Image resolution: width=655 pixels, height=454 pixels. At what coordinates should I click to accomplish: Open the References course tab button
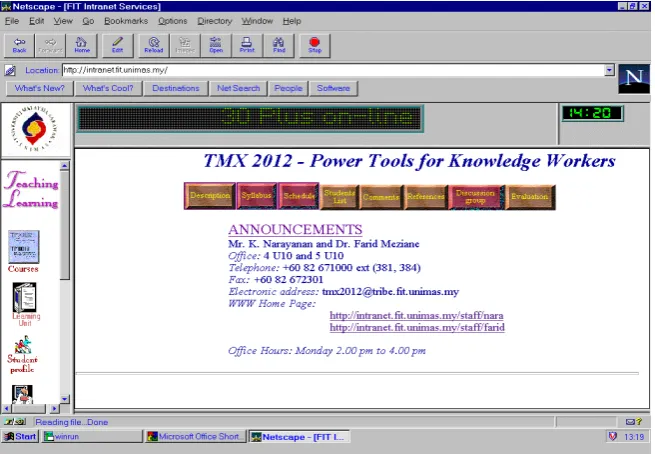[x=426, y=197]
